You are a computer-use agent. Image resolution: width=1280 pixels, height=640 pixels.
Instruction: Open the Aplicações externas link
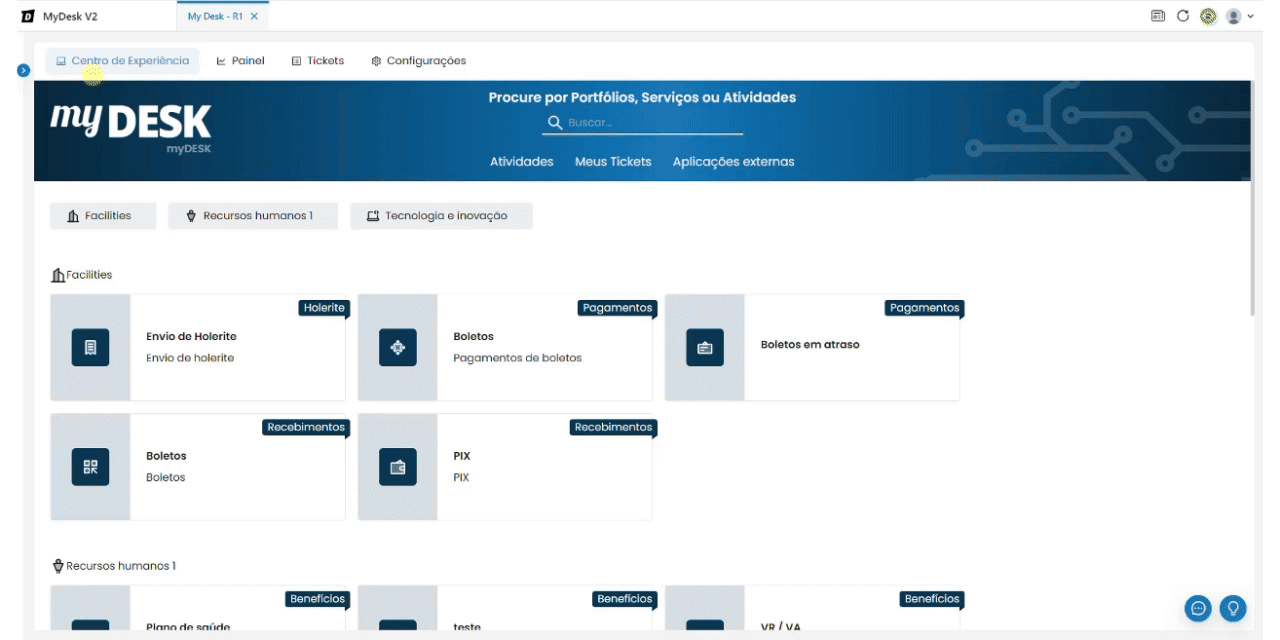[734, 161]
